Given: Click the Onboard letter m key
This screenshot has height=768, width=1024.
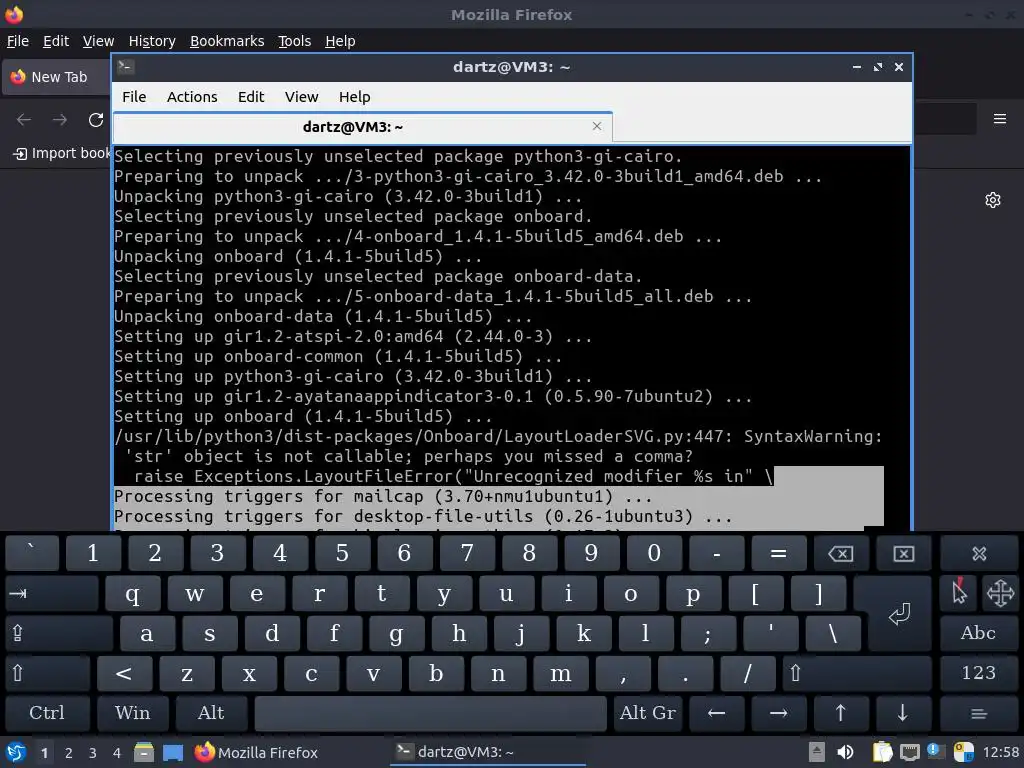Looking at the screenshot, I should [561, 673].
